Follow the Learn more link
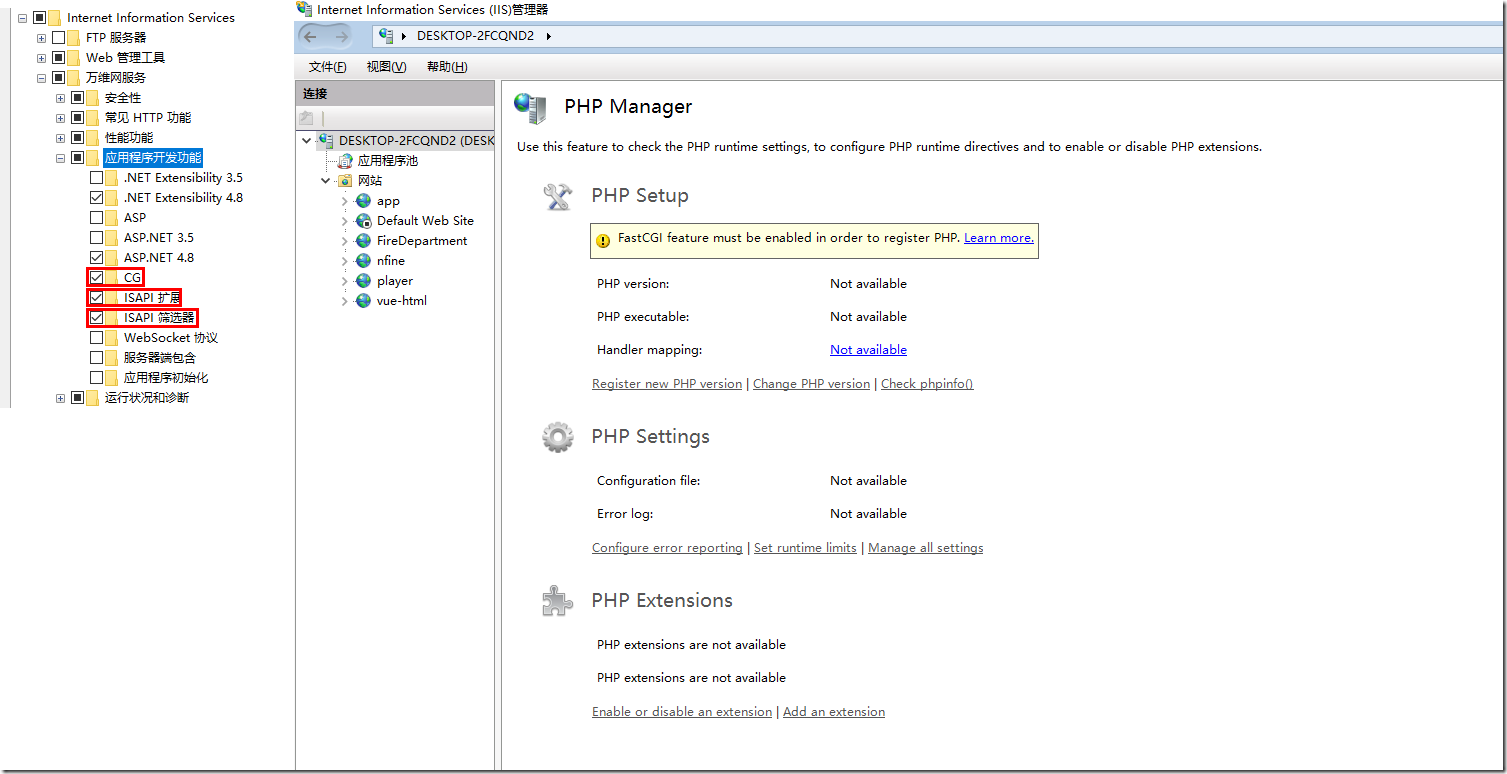 tap(997, 237)
